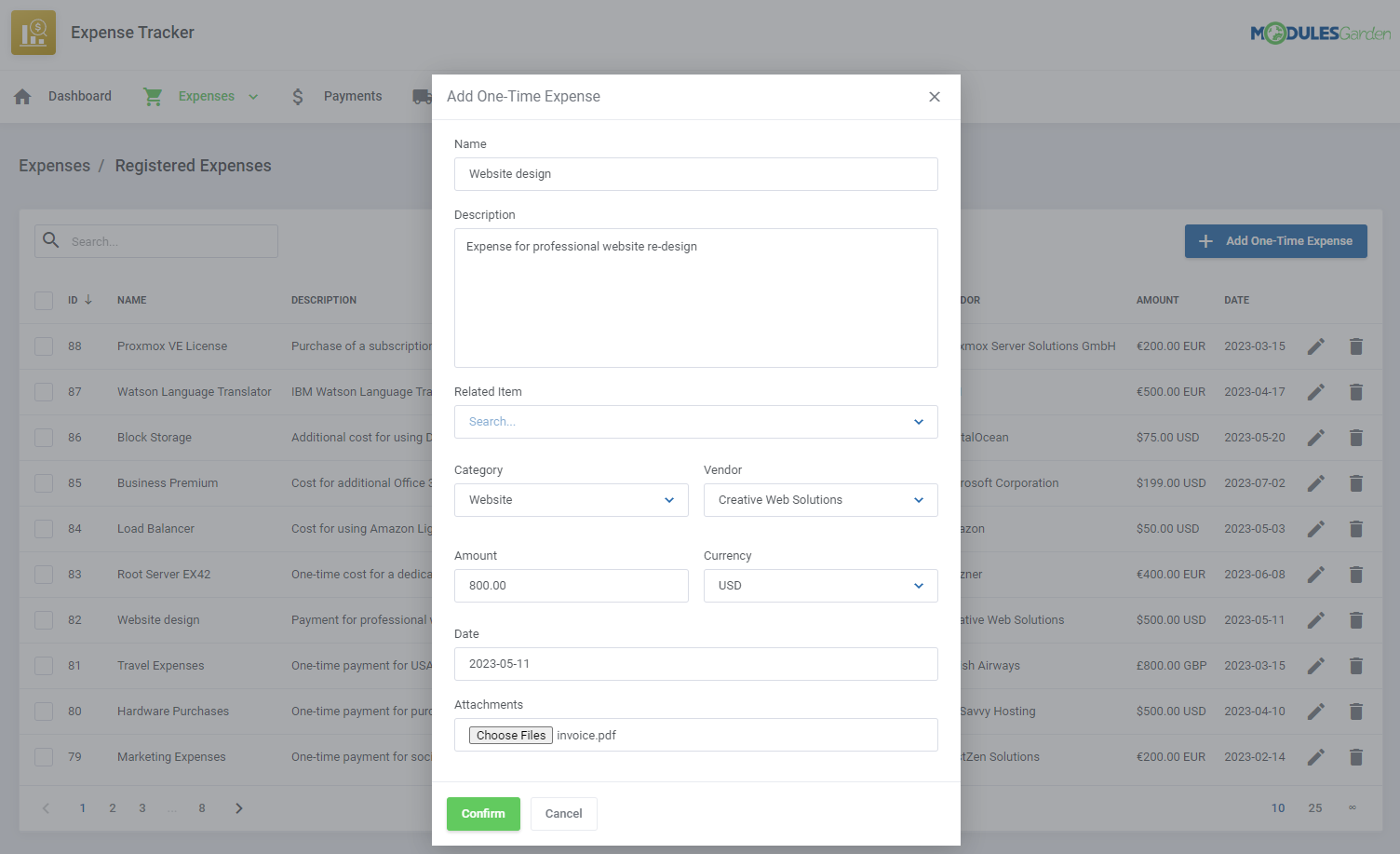Click pencil icon for Travel Expenses row
The width and height of the screenshot is (1400, 854).
[x=1315, y=666]
